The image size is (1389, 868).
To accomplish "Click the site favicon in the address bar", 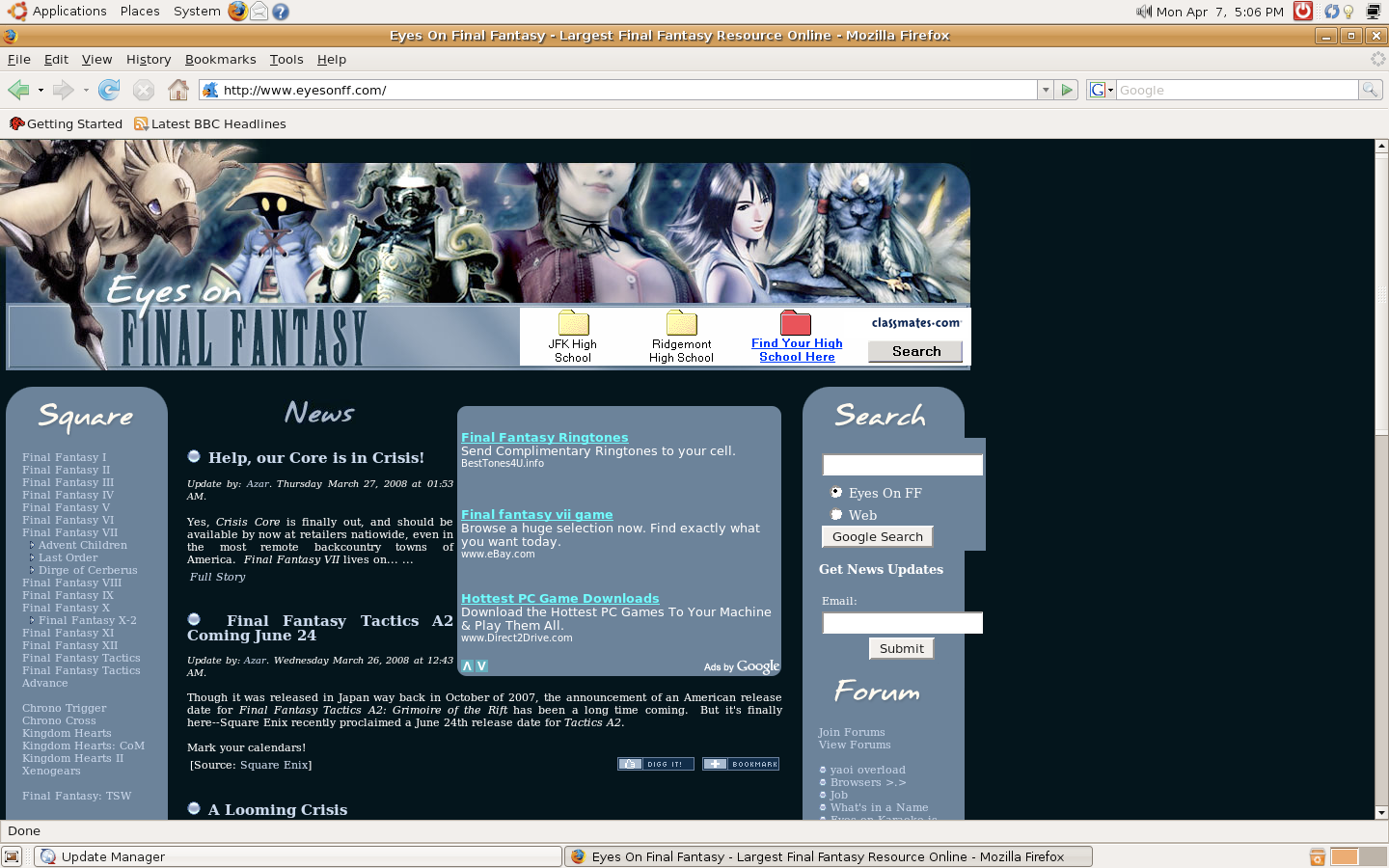I will pos(210,90).
